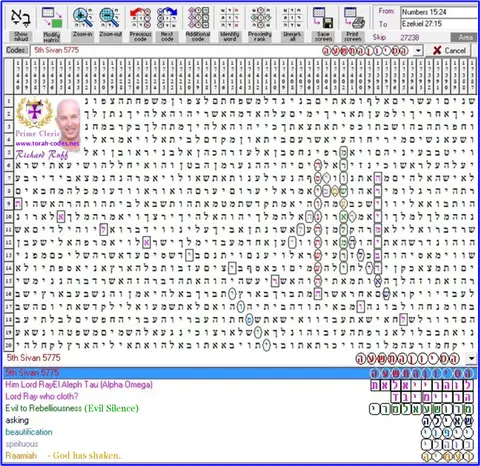Click row number 20 header of matrix
This screenshot has height=466, width=480.
point(9,345)
